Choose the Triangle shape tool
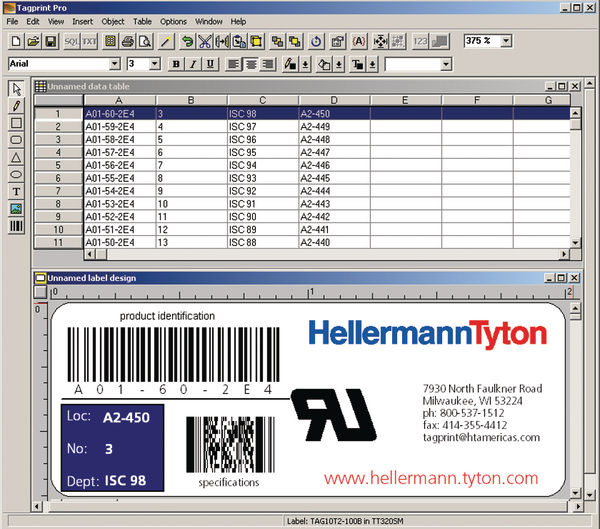The height and width of the screenshot is (529, 600). (16, 157)
